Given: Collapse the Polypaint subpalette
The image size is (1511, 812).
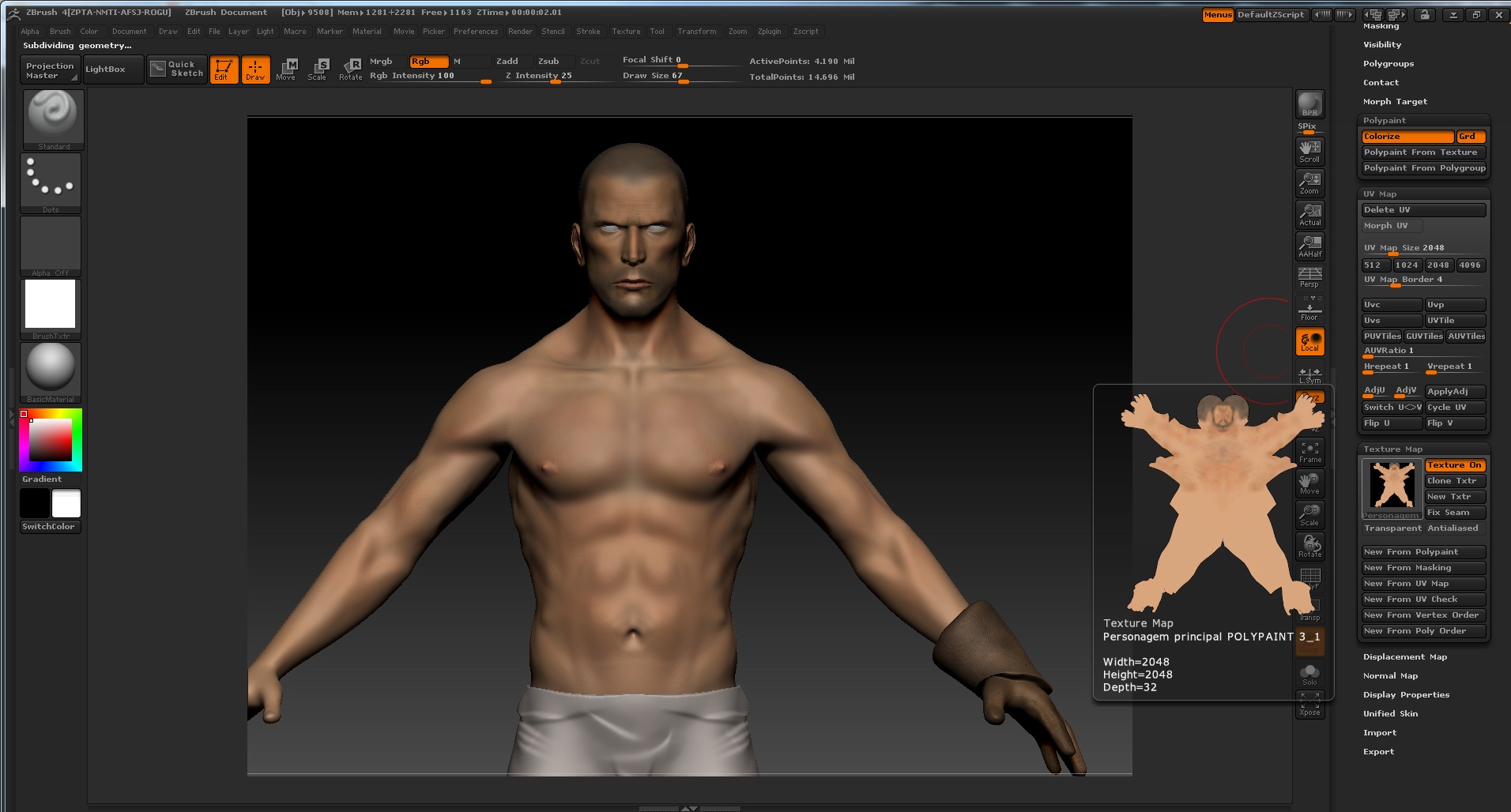Looking at the screenshot, I should [1385, 121].
